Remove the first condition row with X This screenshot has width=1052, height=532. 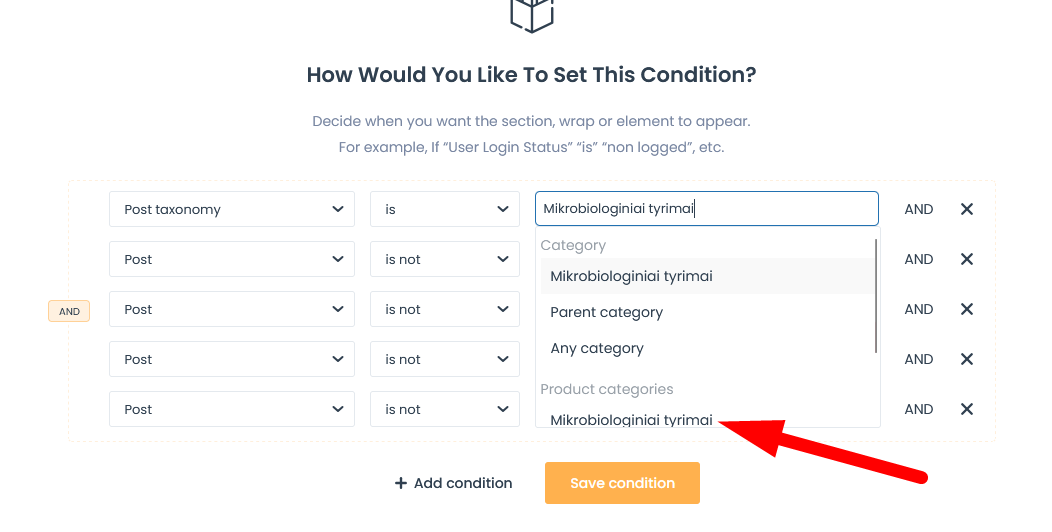[x=967, y=209]
